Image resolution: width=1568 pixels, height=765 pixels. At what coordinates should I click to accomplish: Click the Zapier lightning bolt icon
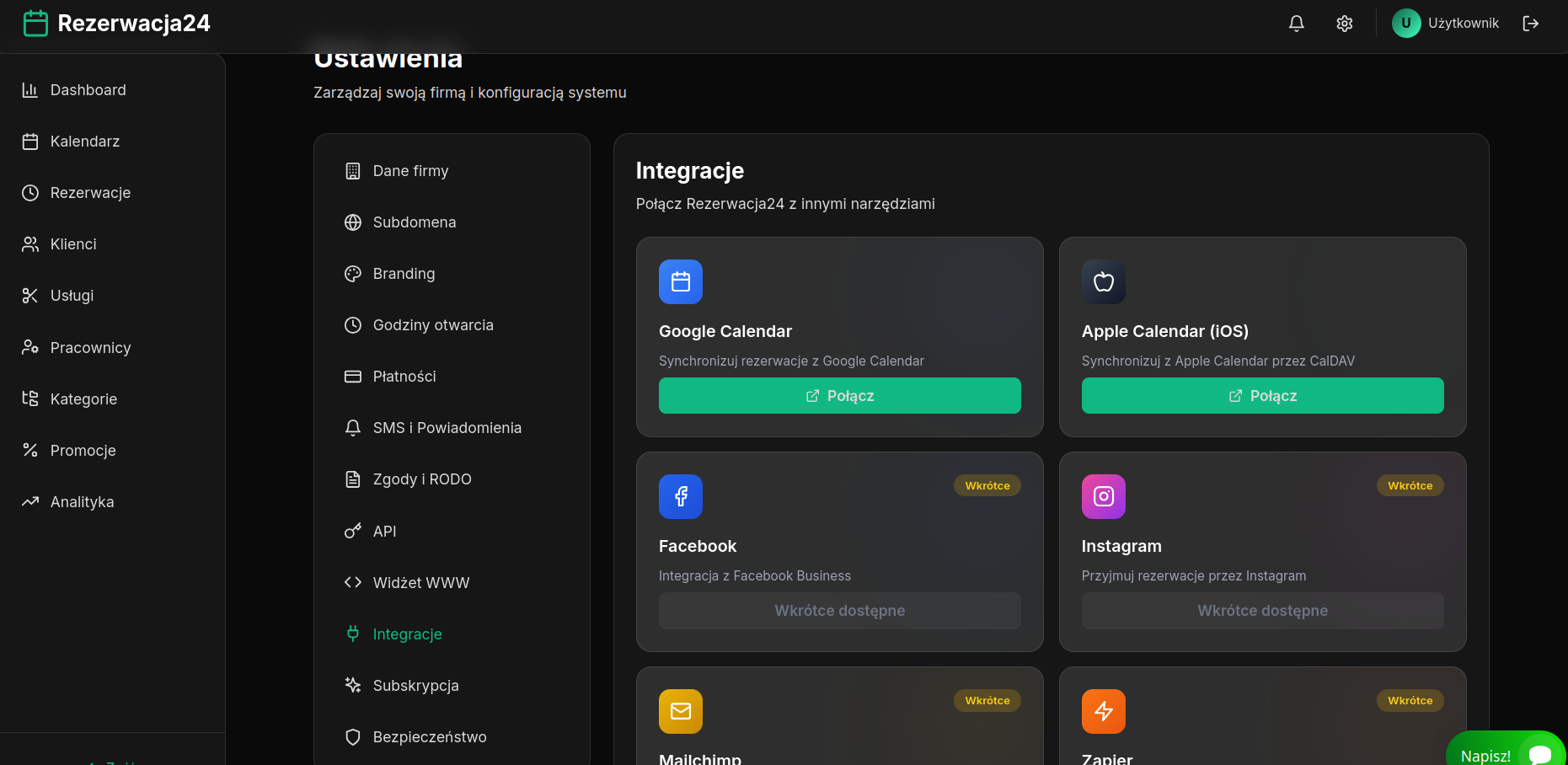(x=1103, y=711)
